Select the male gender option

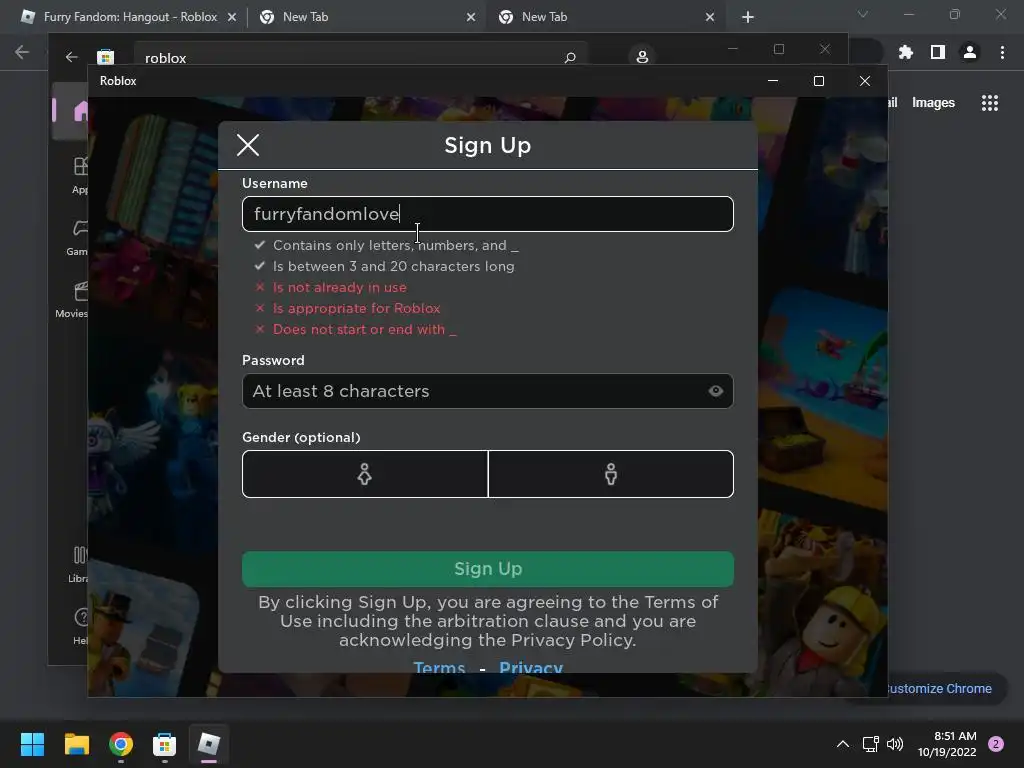tap(611, 474)
